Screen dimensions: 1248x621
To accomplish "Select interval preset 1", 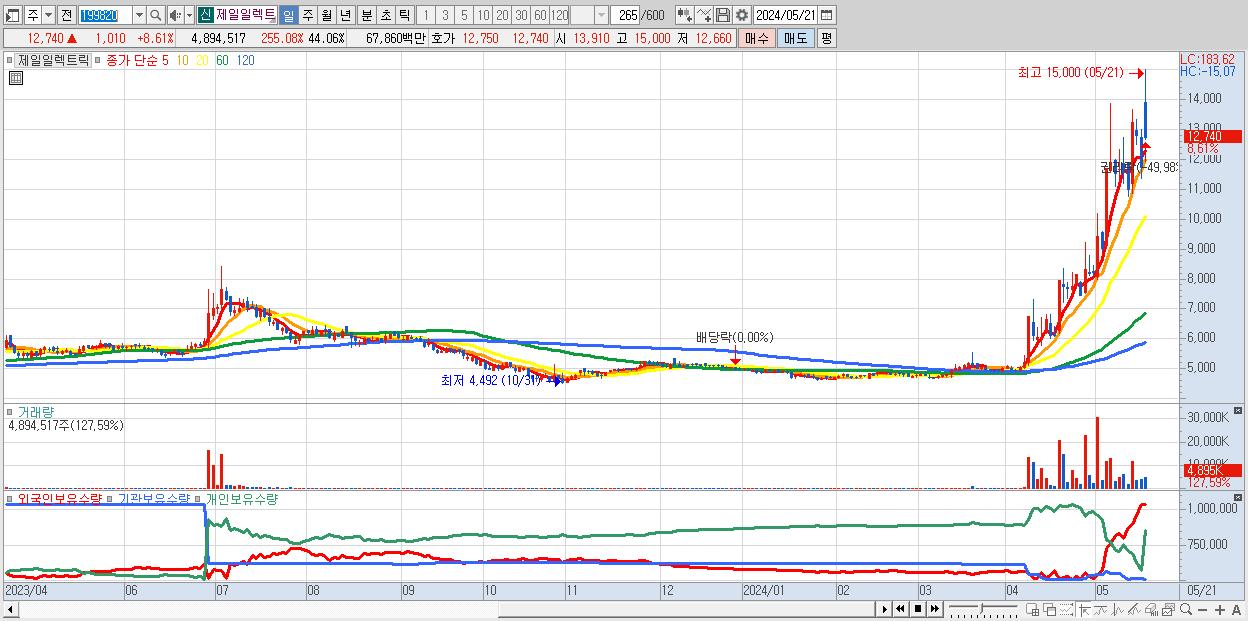I will click(x=426, y=15).
